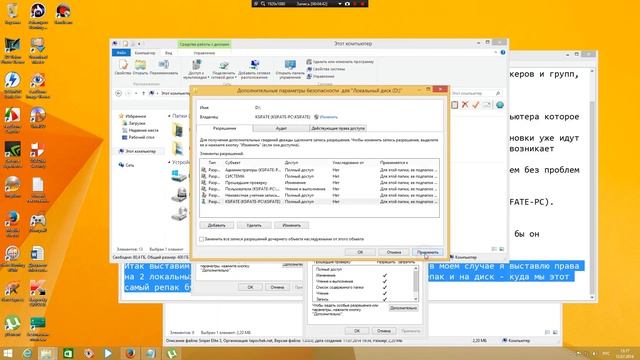Image resolution: width=640 pixels, height=360 pixels.
Task: Click Cancel (Отмена) in advanced security dialog
Action: [x=393, y=252]
